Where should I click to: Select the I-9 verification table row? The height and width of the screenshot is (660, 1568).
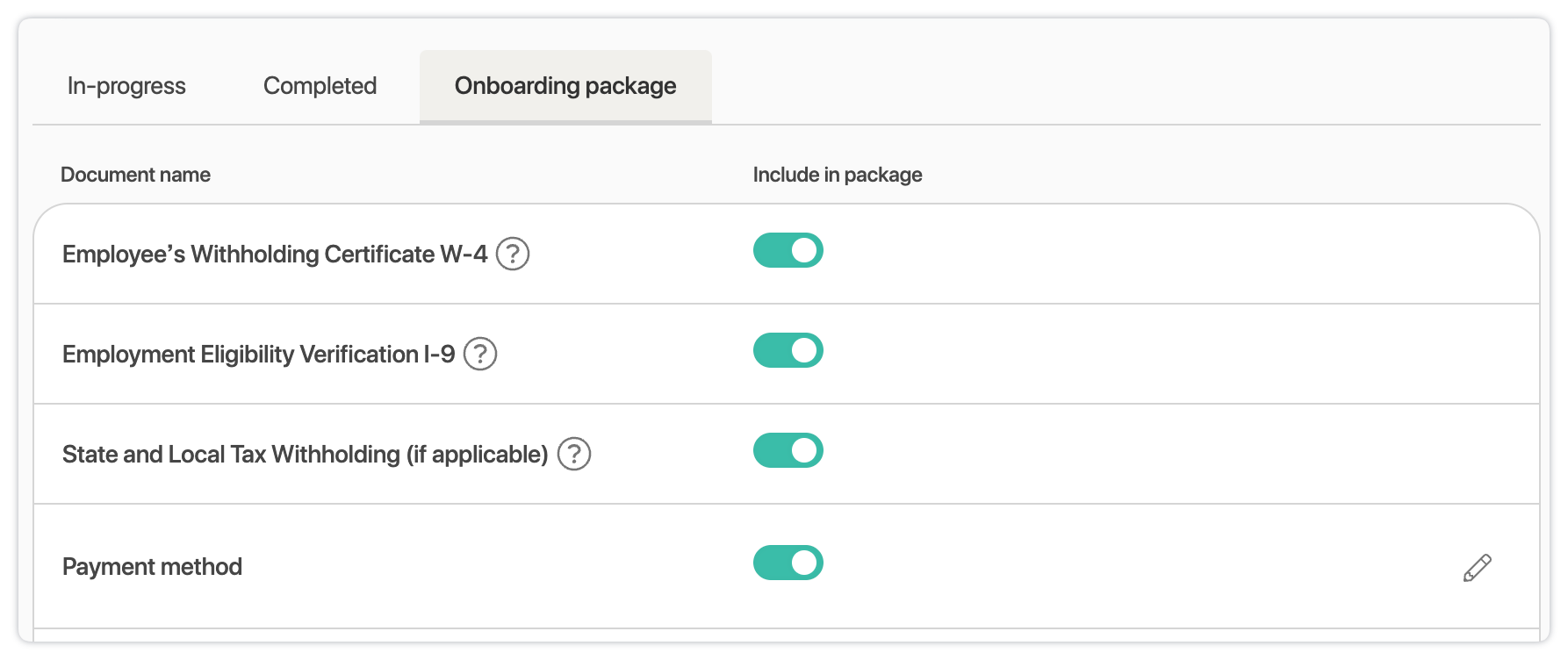coord(1141,355)
